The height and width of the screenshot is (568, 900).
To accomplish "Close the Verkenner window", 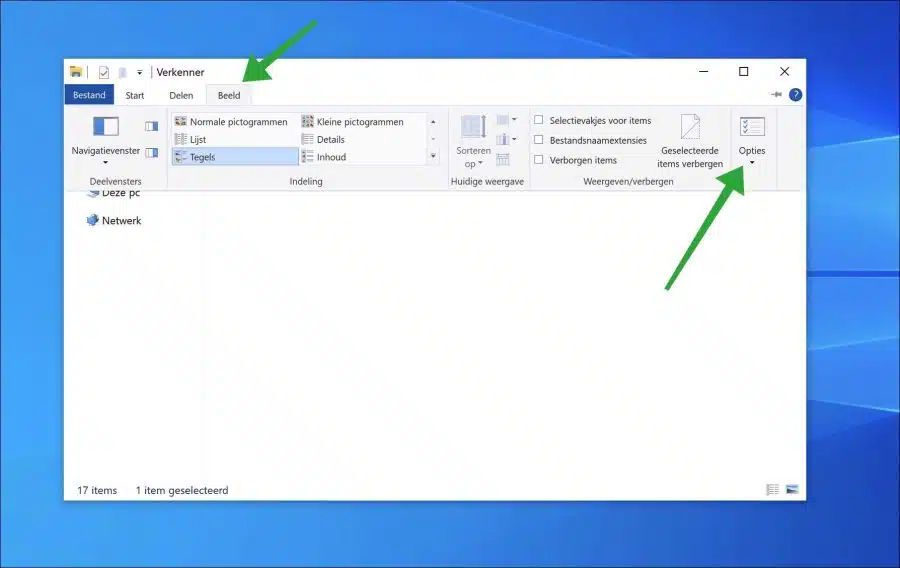I will click(x=785, y=72).
